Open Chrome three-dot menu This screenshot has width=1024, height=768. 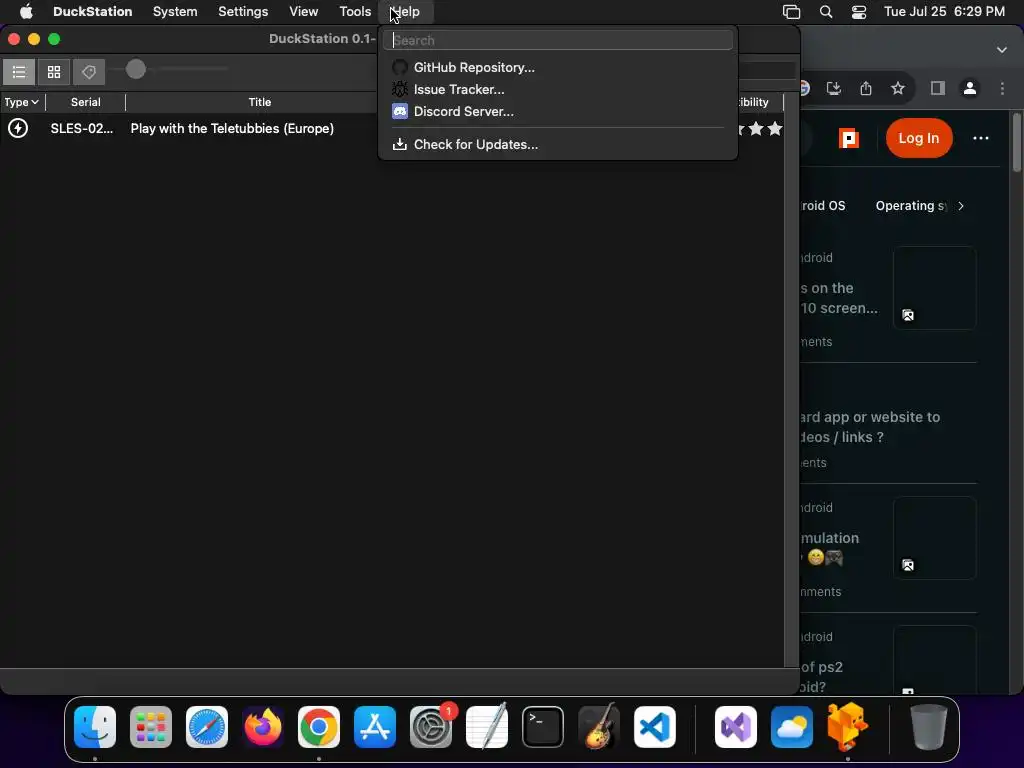tap(1002, 88)
